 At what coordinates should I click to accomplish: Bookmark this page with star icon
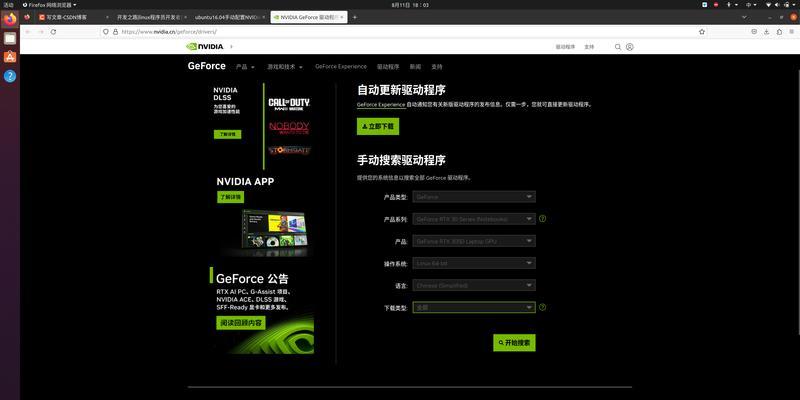pyautogui.click(x=702, y=32)
